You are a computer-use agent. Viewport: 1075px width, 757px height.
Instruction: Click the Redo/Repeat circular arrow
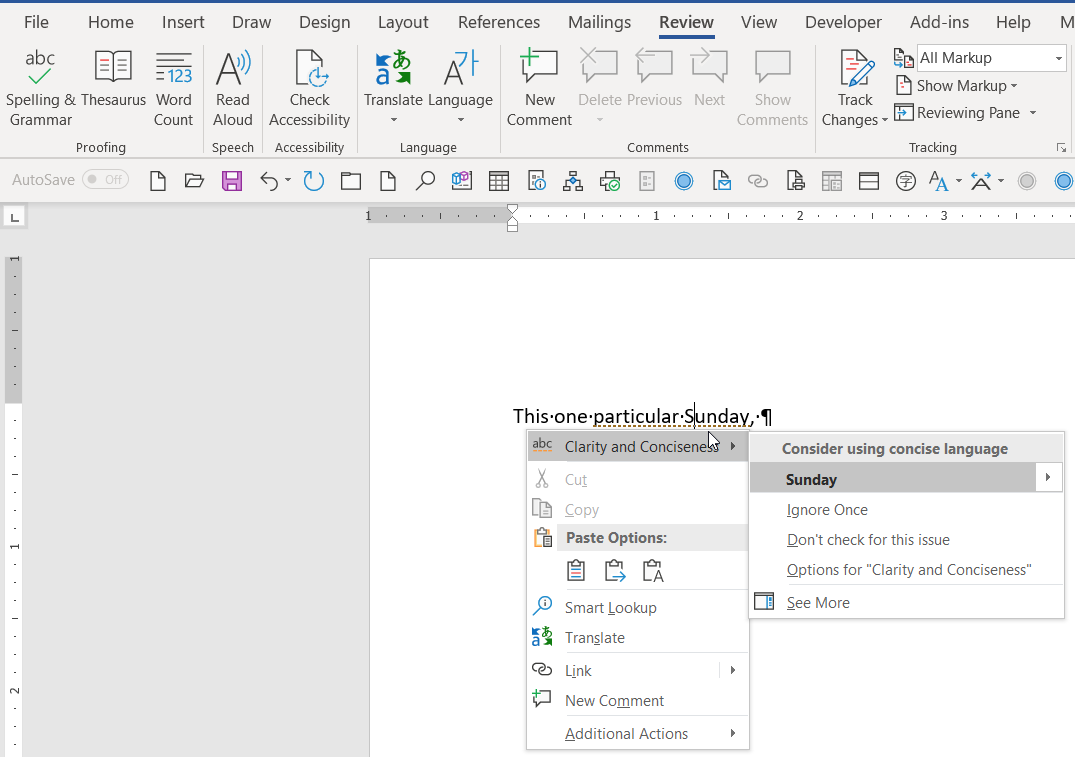coord(313,181)
